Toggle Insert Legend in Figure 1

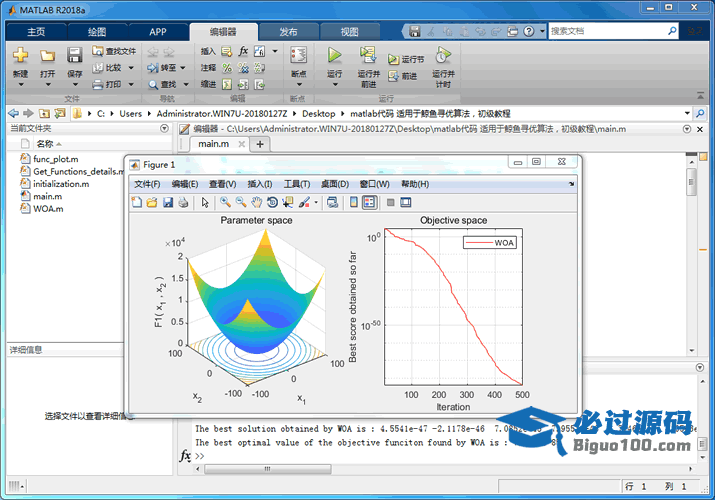[x=369, y=202]
